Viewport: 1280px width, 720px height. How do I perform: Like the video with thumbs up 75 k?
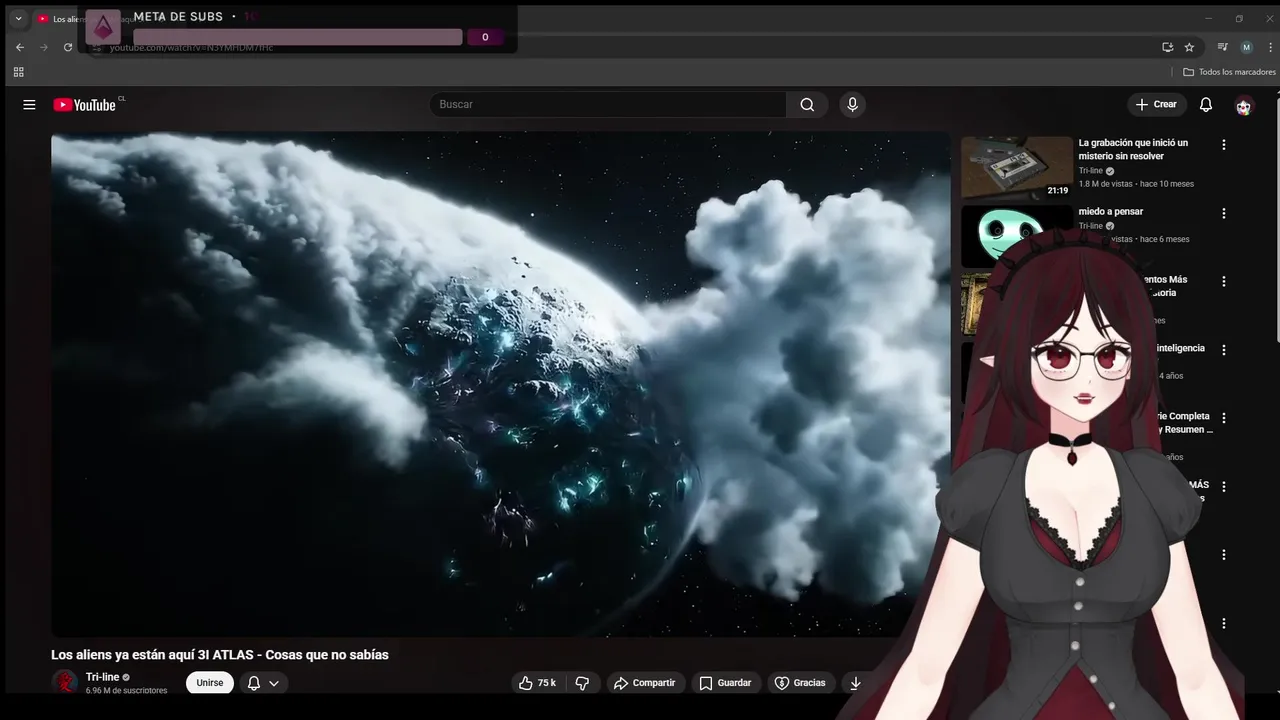(537, 683)
